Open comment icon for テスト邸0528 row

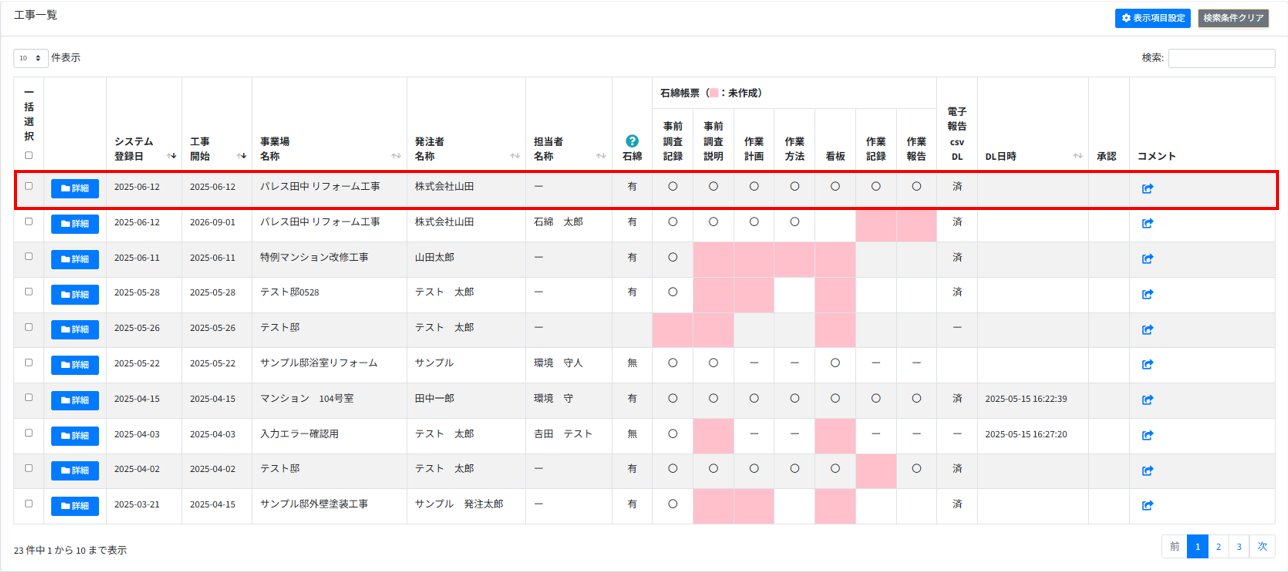point(1147,294)
